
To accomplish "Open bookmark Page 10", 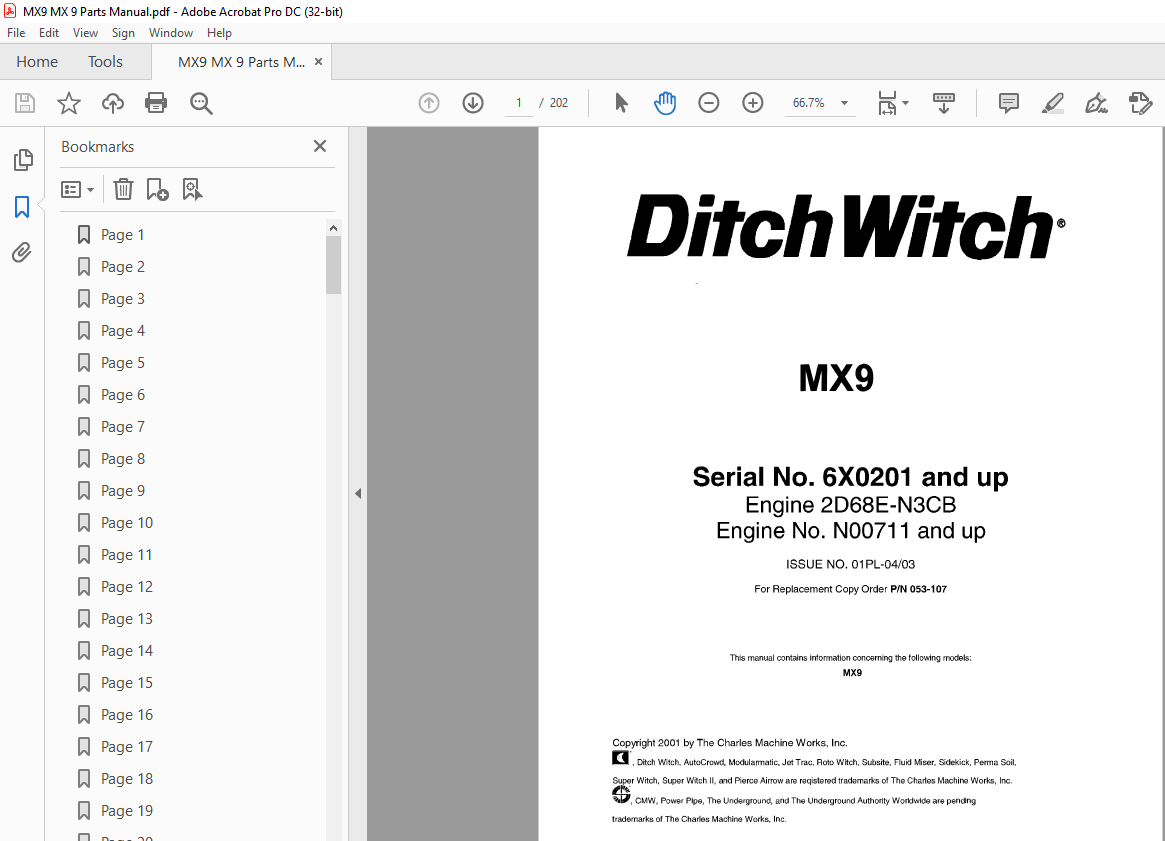I will pos(126,522).
